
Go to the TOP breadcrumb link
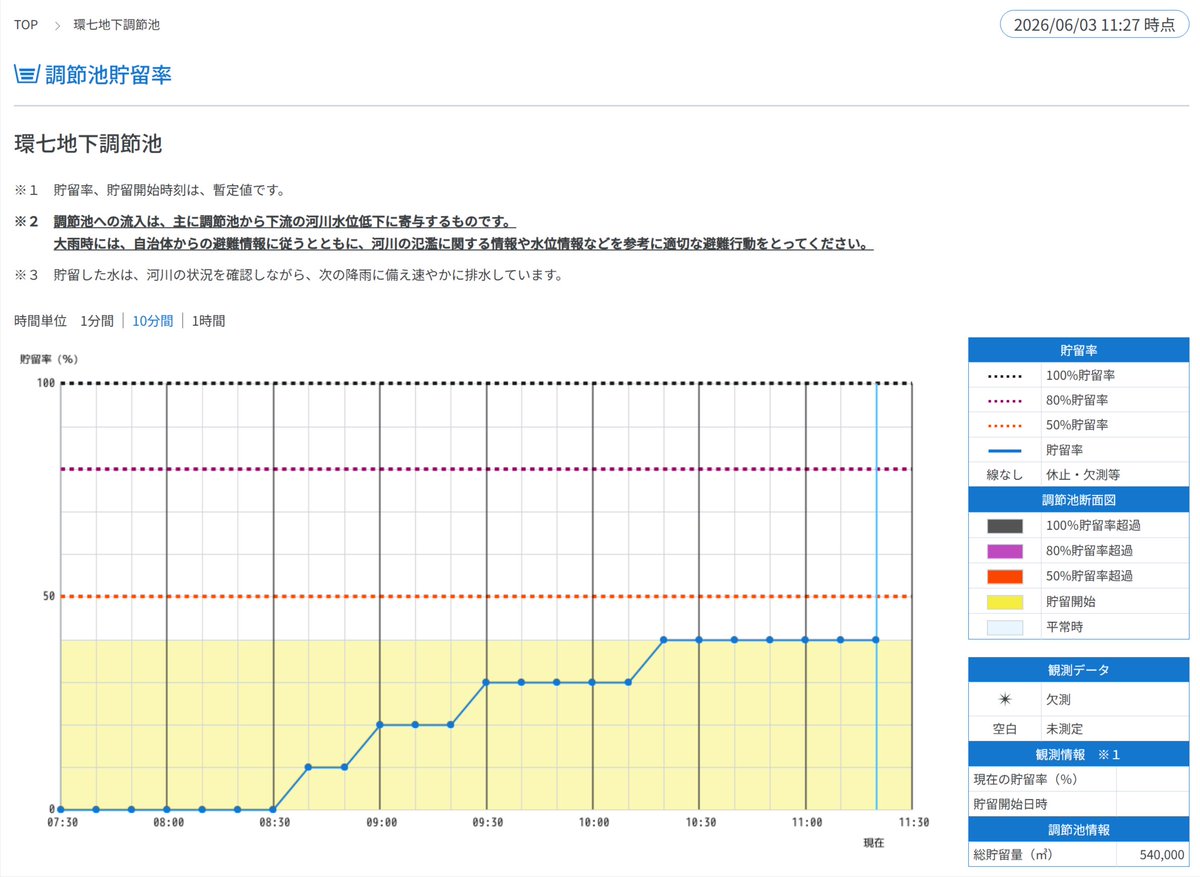click(x=26, y=24)
